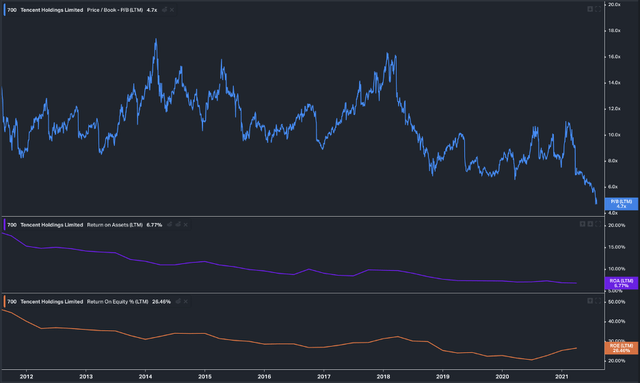Screen dimensions: 640x383
Task: Click the 20.0x label on the P/B axis
Action: 614,4
